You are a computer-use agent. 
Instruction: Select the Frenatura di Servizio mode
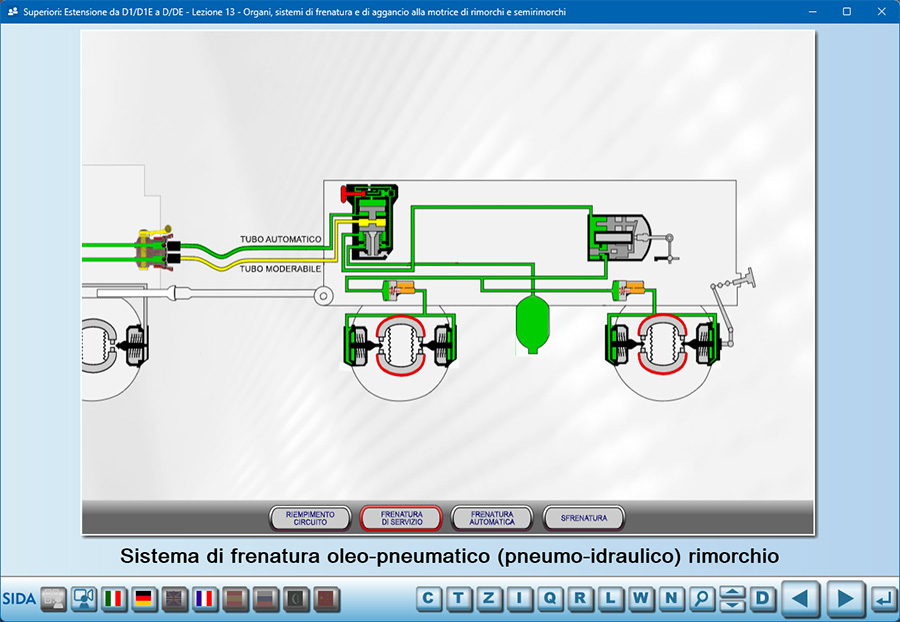point(401,518)
